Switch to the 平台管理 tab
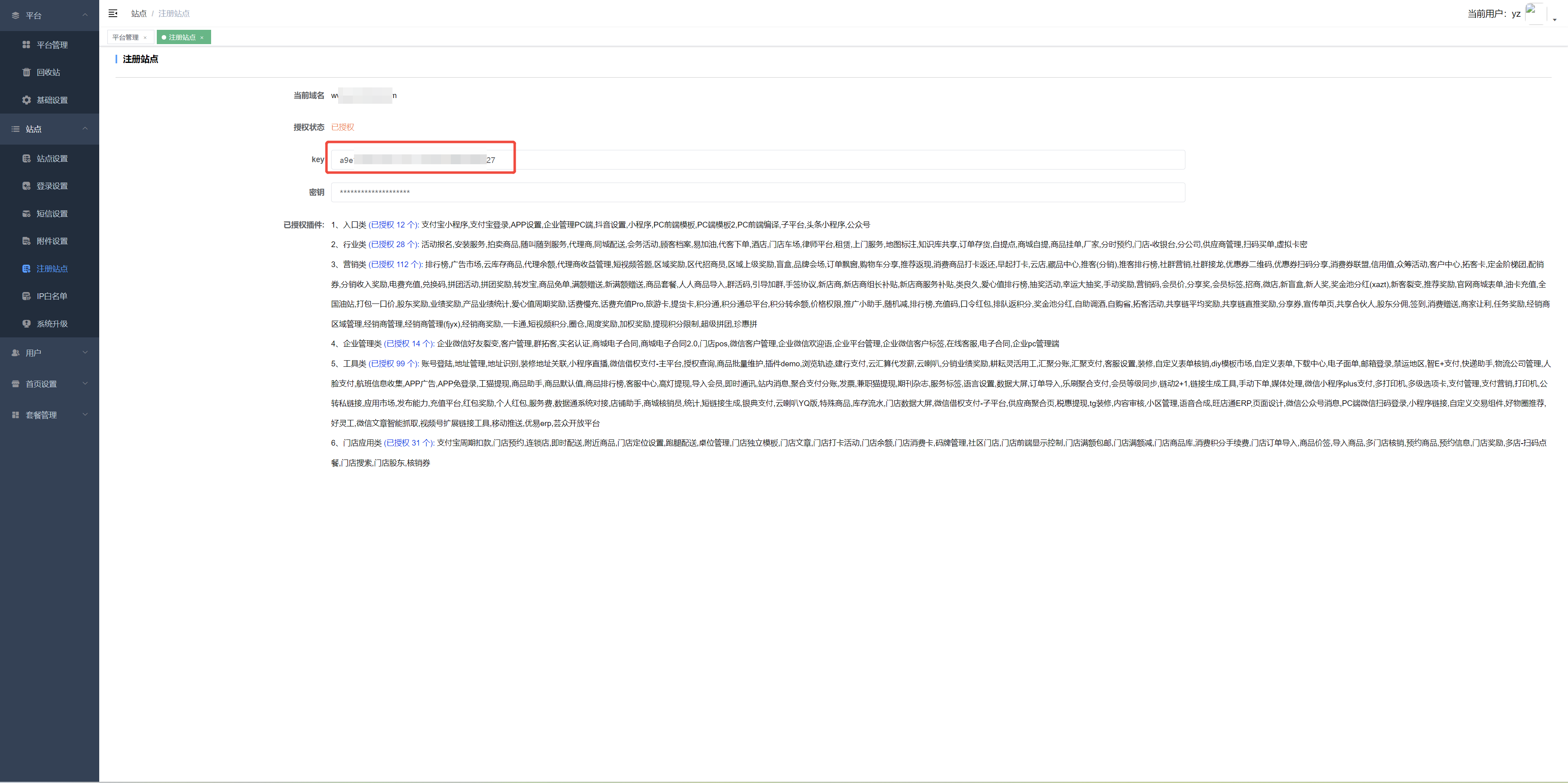The image size is (1568, 783). (125, 37)
